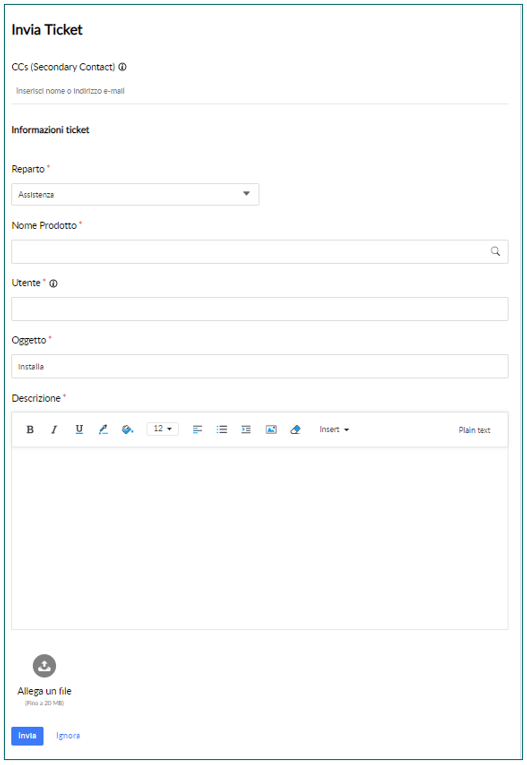This screenshot has width=527, height=765.
Task: Click the Invia submit button
Action: pos(27,736)
